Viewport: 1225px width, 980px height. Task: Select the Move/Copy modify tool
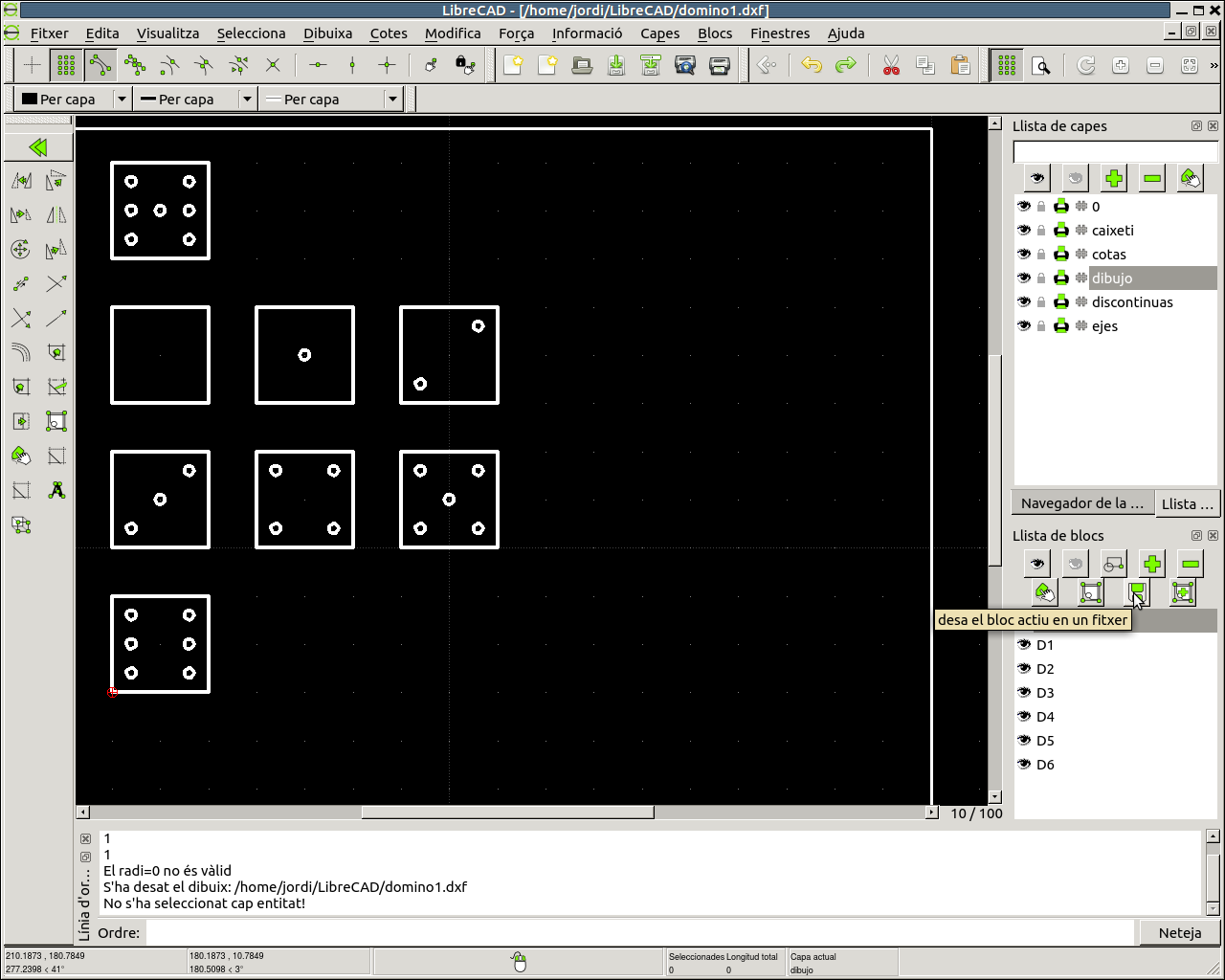pyautogui.click(x=21, y=180)
